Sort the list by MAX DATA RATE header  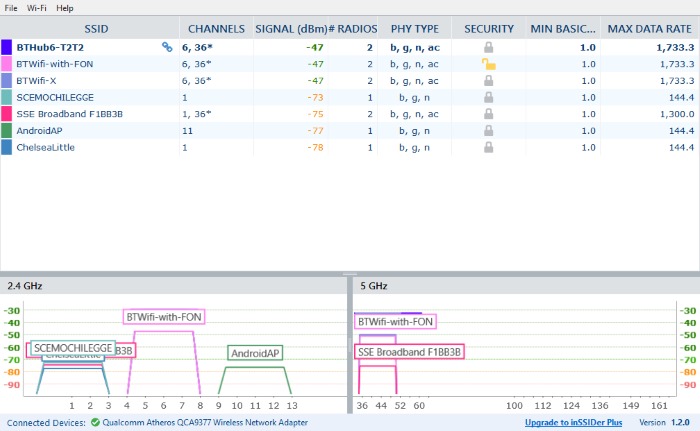[x=650, y=29]
